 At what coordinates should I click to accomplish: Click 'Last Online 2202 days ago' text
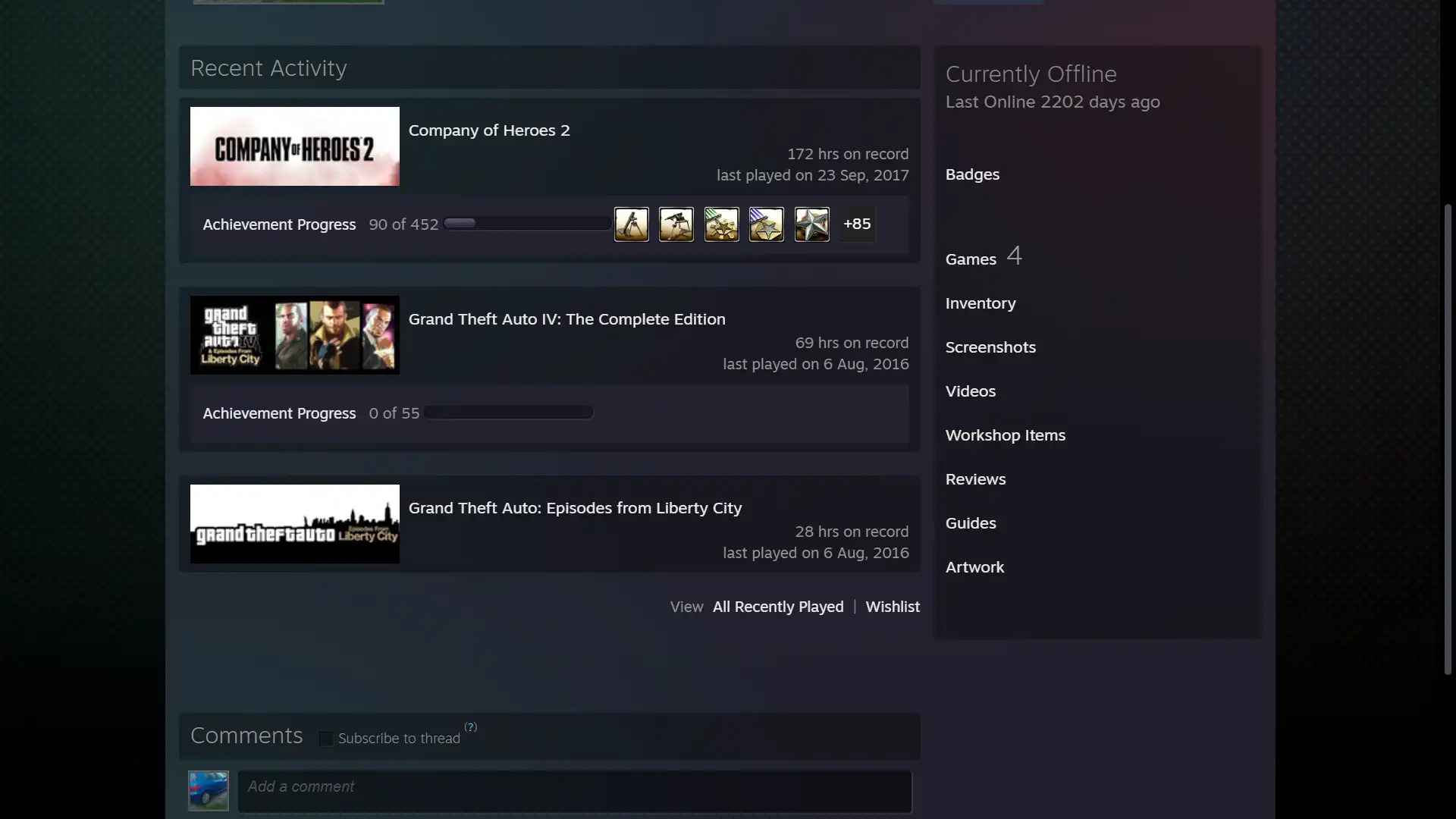coord(1053,102)
